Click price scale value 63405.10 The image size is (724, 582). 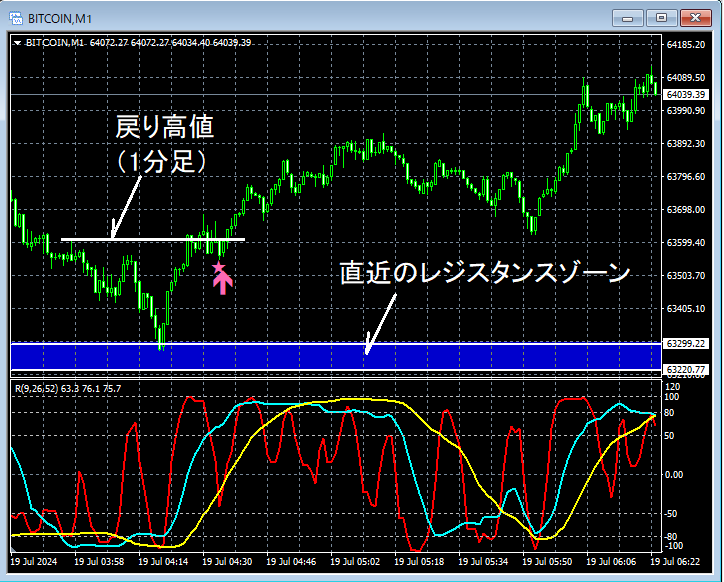(x=686, y=309)
